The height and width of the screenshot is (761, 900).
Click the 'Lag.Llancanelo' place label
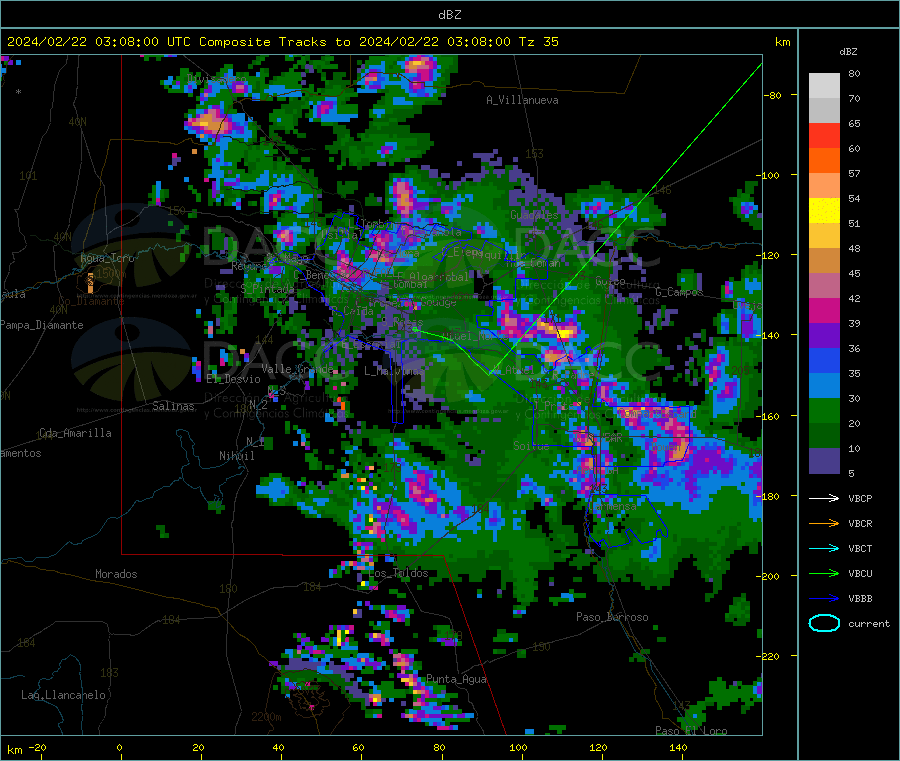(x=63, y=695)
